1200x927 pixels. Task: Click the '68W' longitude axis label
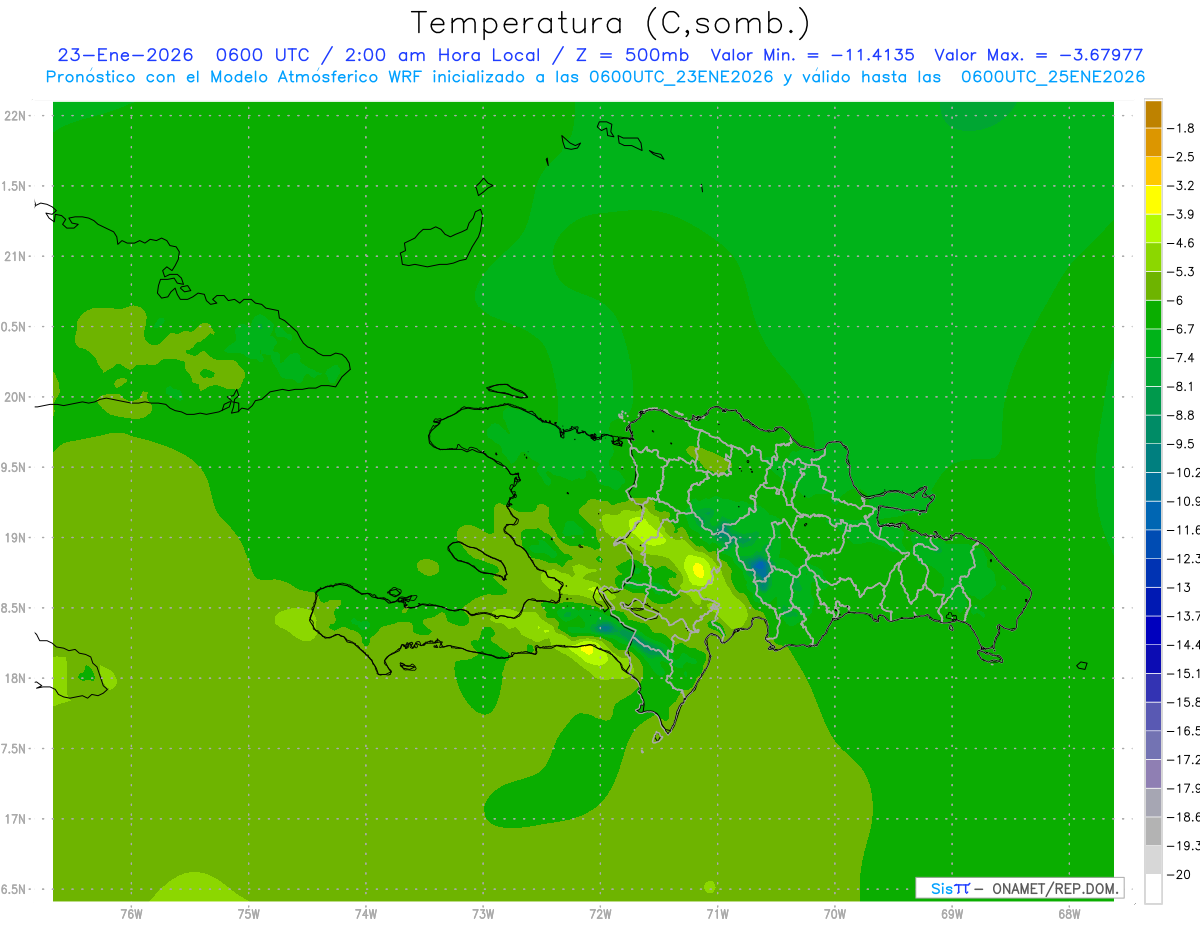click(x=1068, y=914)
